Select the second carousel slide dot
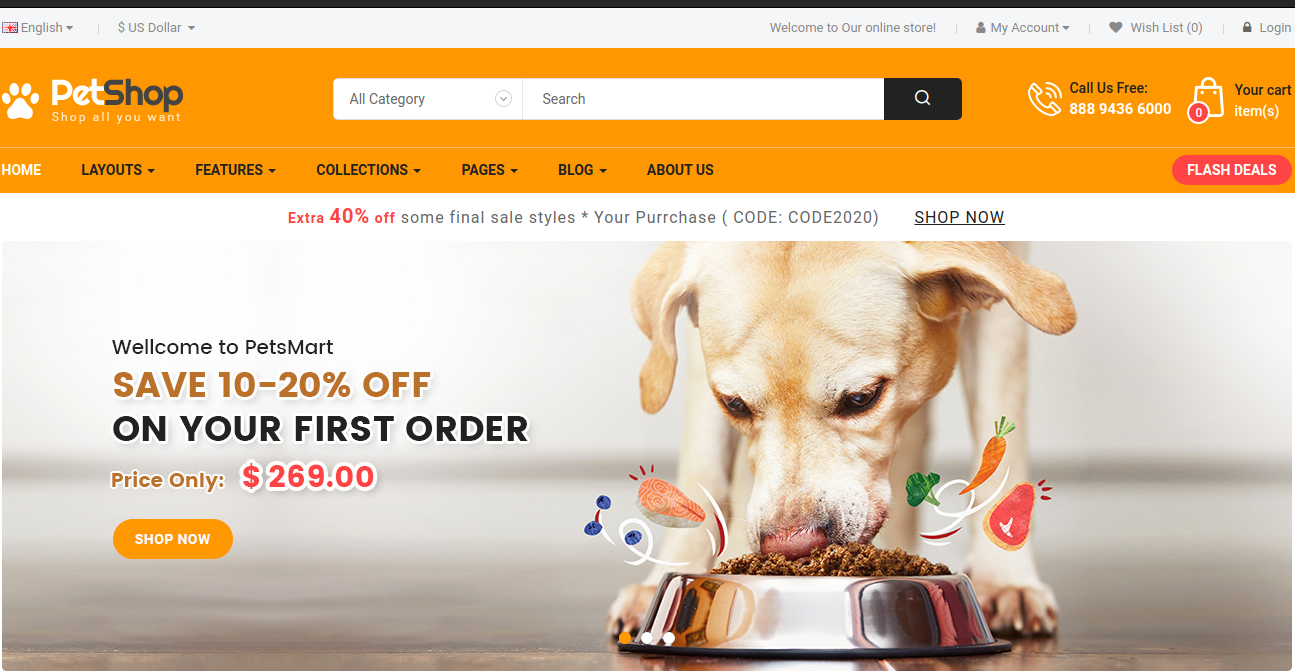Image resolution: width=1295 pixels, height=671 pixels. click(x=647, y=637)
